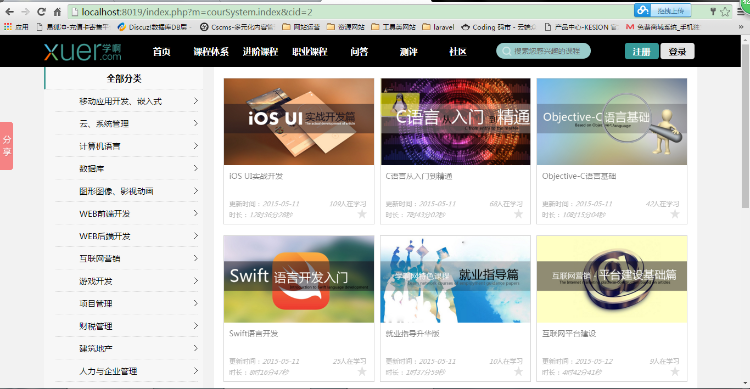Image resolution: width=750 pixels, height=389 pixels.
Task: Open the 就业指导篇 course thumbnail
Action: point(455,279)
